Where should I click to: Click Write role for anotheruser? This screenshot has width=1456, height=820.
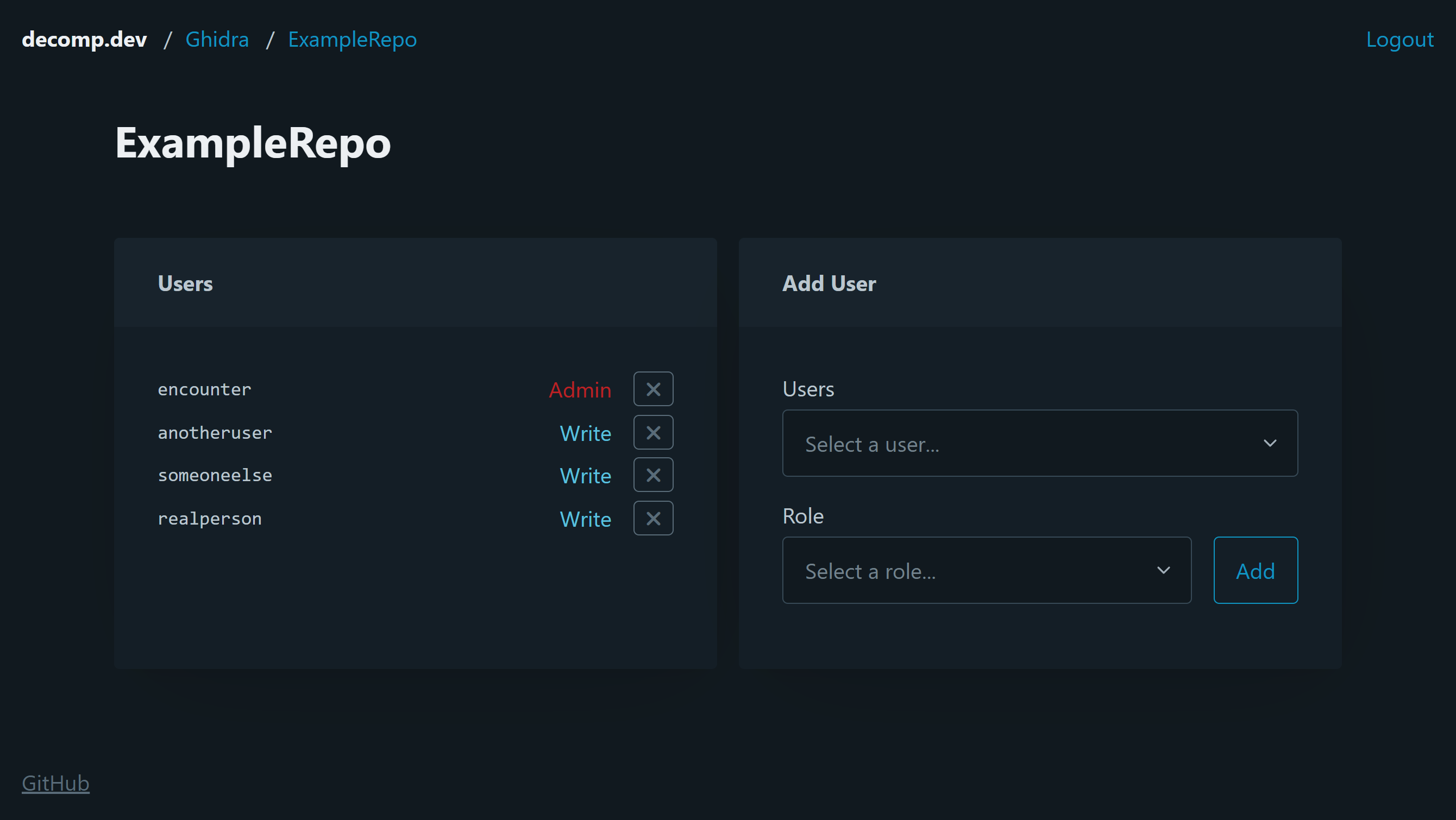(x=585, y=433)
